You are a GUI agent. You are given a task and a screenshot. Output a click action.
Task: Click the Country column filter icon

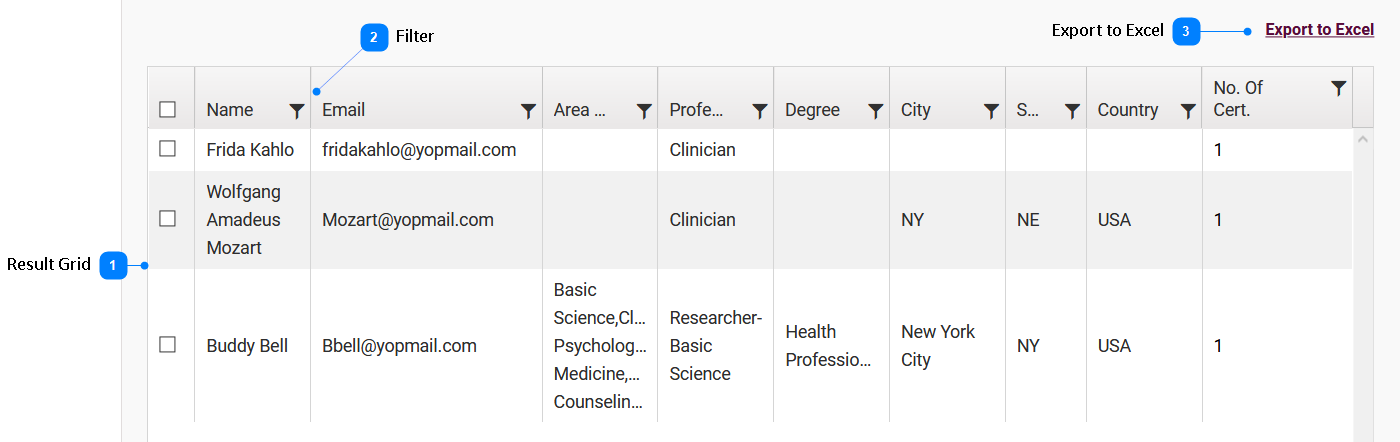(1188, 111)
